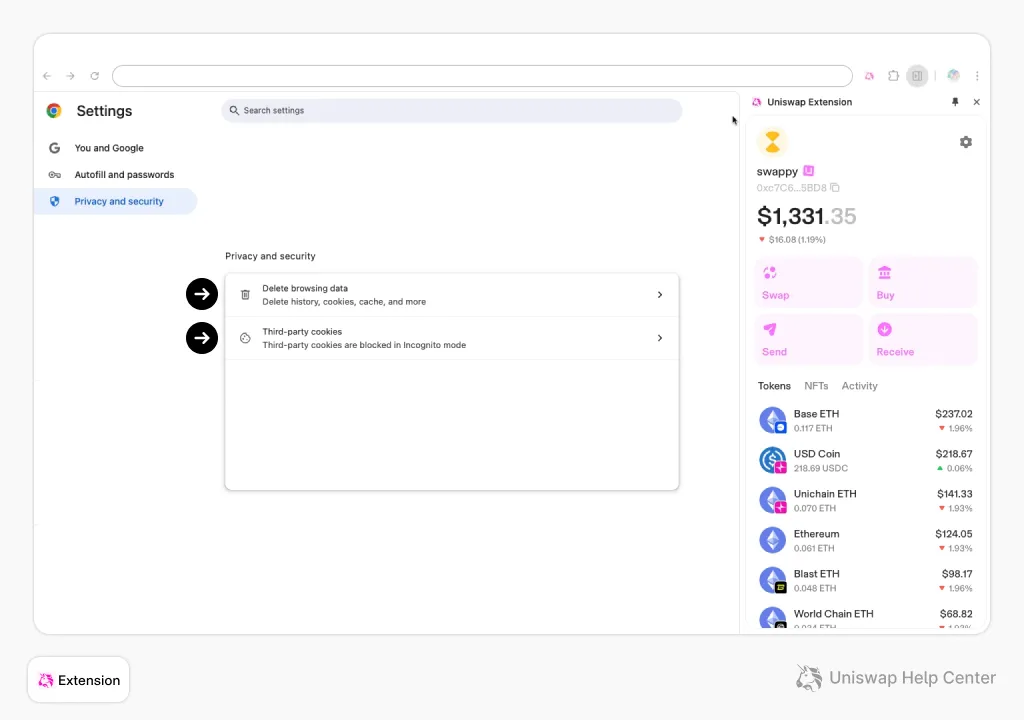Reload the page with the refresh icon
This screenshot has height=720, width=1024.
[95, 76]
